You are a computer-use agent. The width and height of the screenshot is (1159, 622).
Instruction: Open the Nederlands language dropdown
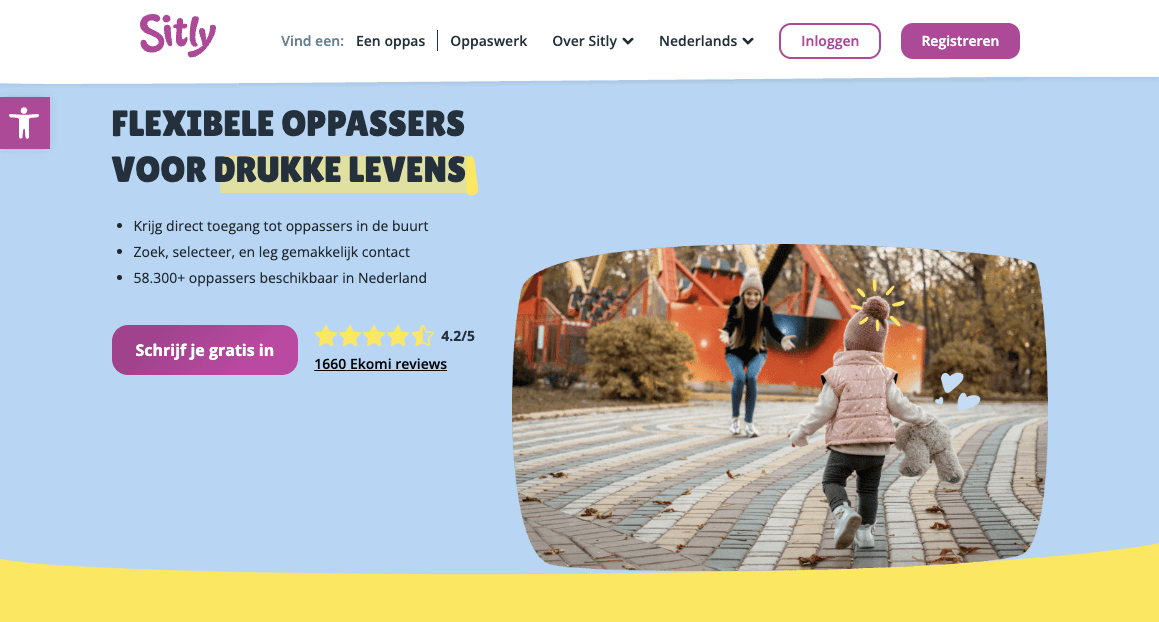[706, 41]
